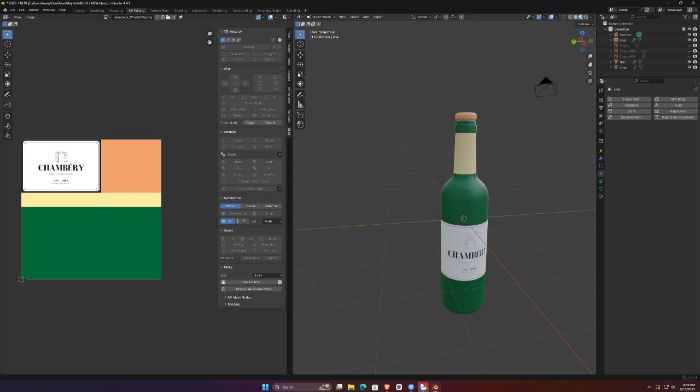Open UV editor's editor type dropdown
Screen dimensions: 700x392
point(6,17)
